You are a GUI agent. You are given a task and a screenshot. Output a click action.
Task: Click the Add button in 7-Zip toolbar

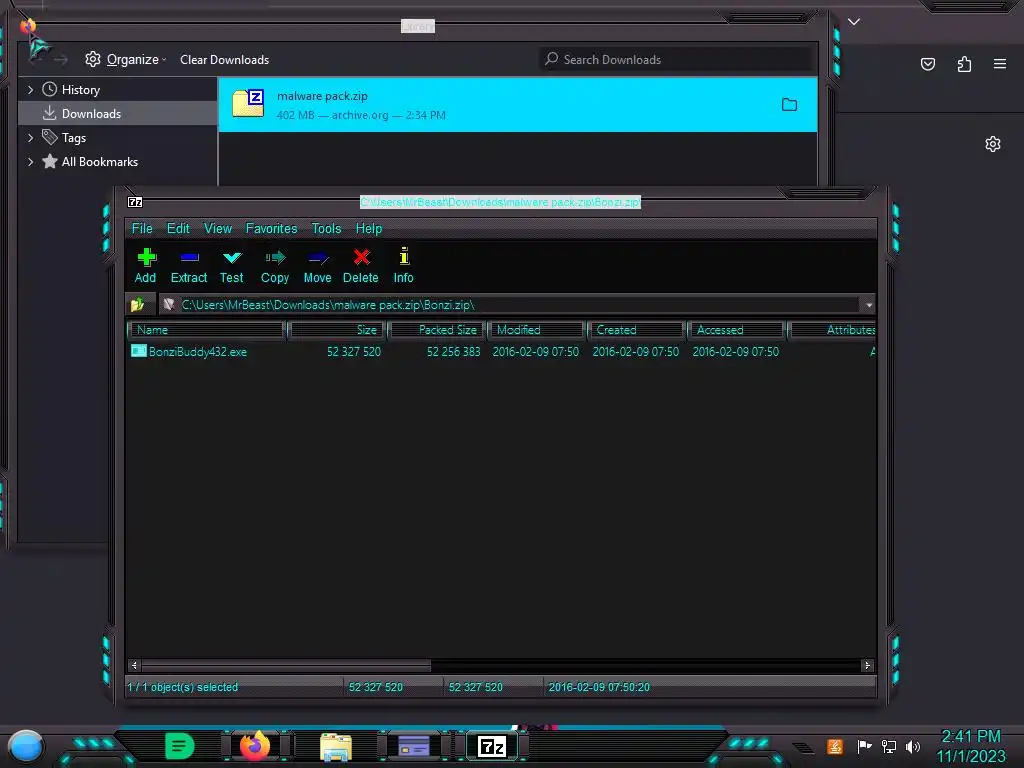tap(146, 265)
